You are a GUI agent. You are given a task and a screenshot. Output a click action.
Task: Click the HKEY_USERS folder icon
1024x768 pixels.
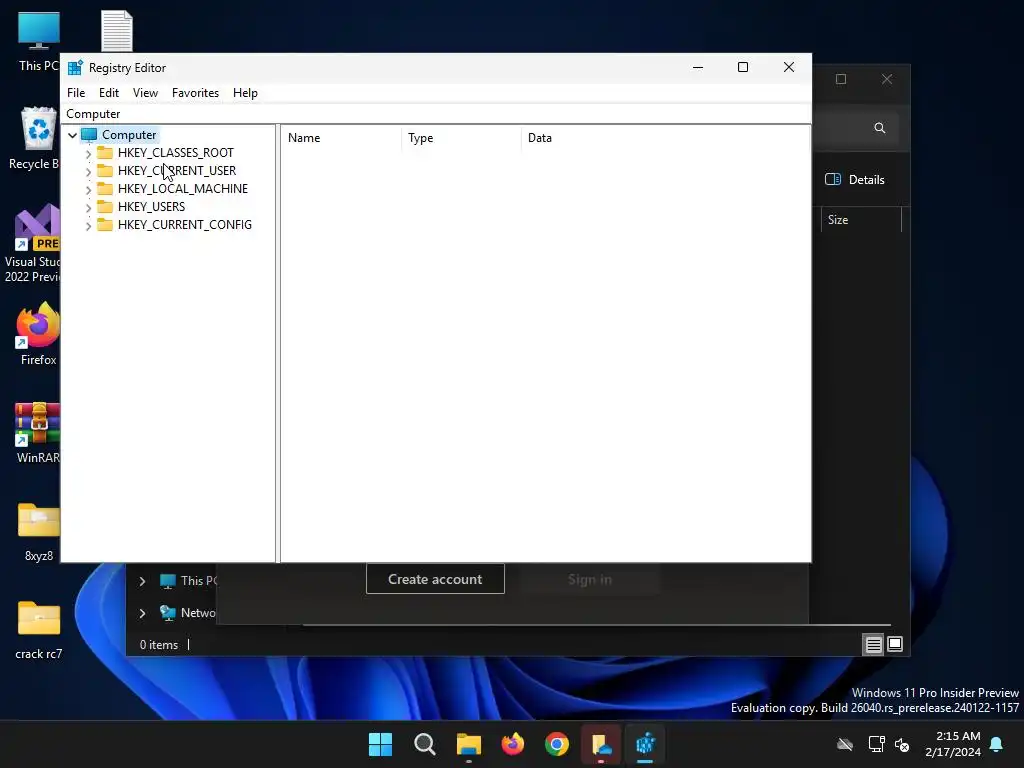(104, 206)
